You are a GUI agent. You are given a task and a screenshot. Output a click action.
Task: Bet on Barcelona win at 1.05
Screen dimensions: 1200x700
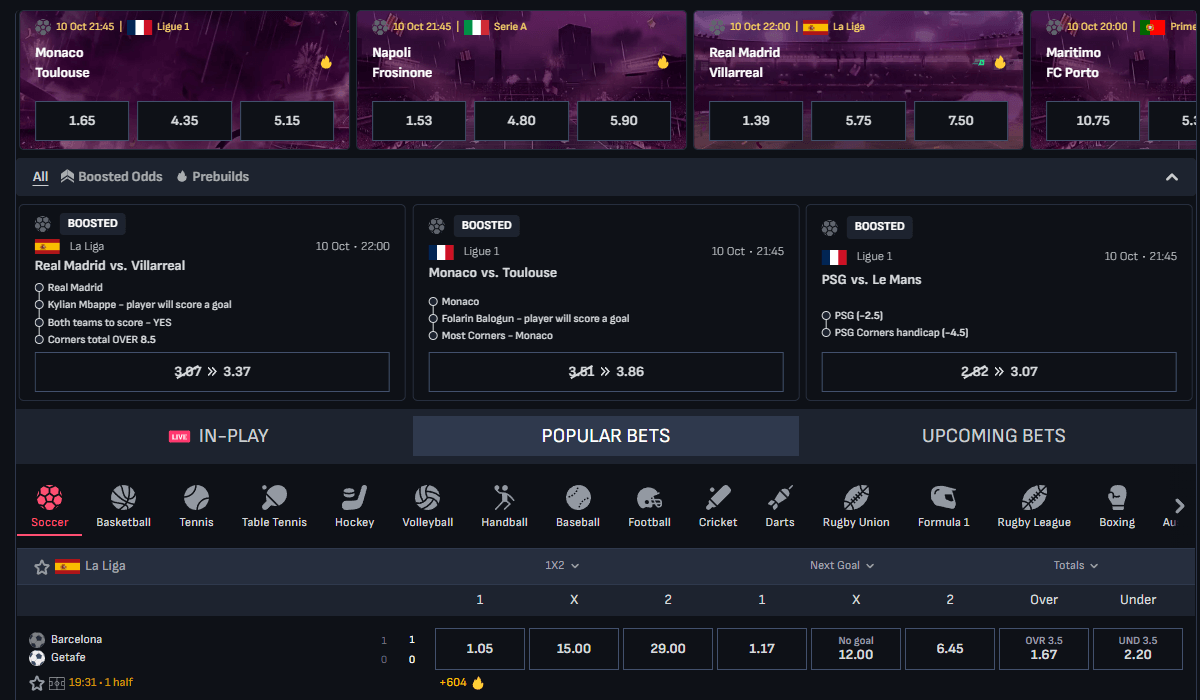480,648
